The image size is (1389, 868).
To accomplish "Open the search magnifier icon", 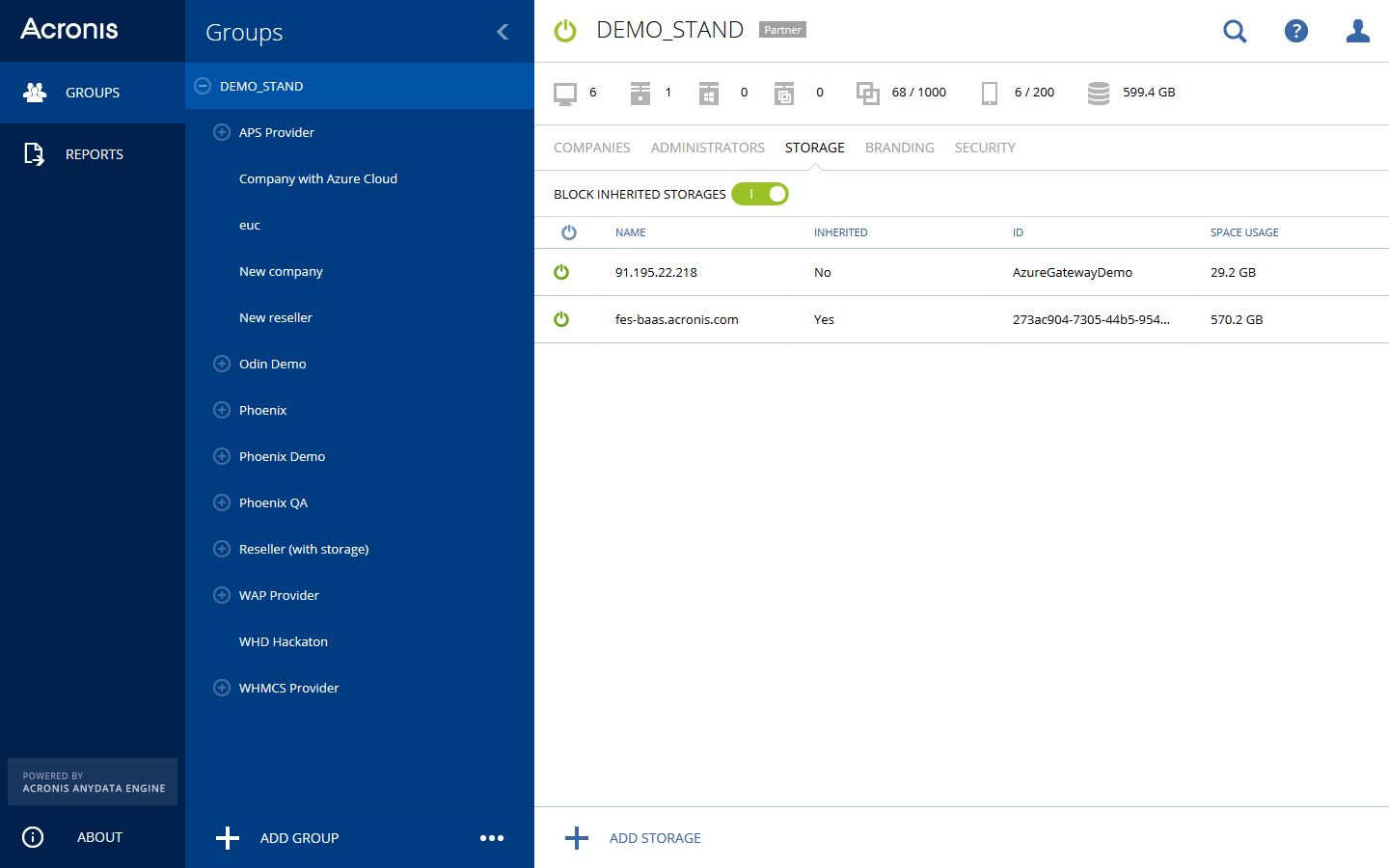I will coord(1235,32).
